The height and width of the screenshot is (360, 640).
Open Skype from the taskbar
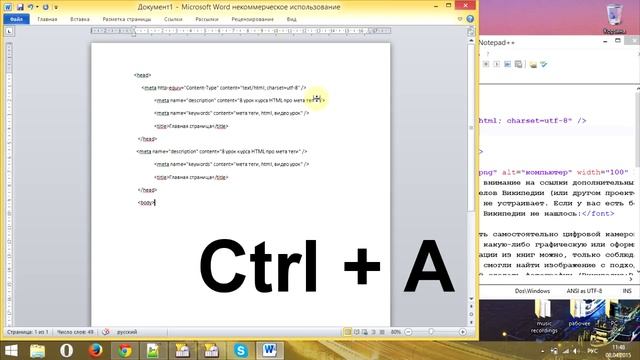[x=241, y=351]
